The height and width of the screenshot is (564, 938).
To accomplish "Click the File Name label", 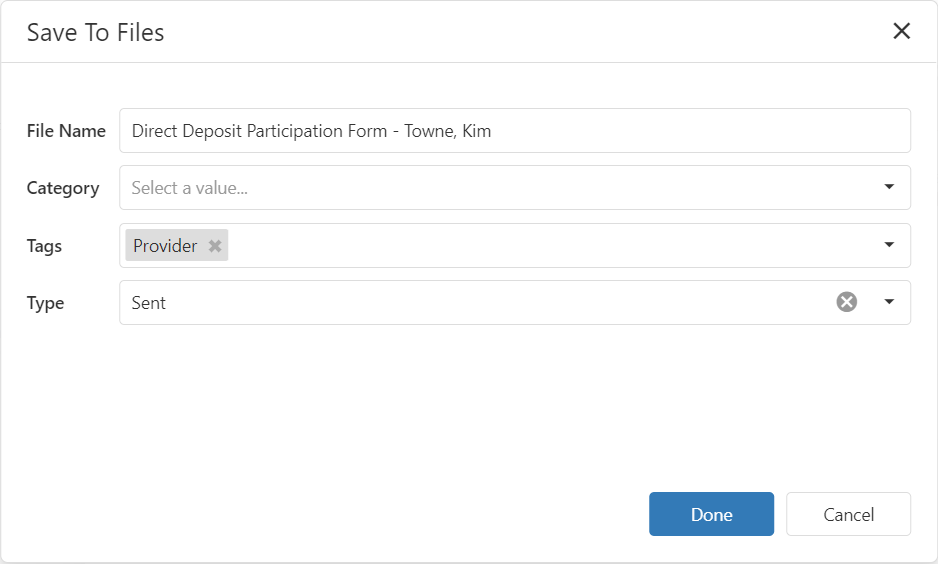I will tap(66, 131).
